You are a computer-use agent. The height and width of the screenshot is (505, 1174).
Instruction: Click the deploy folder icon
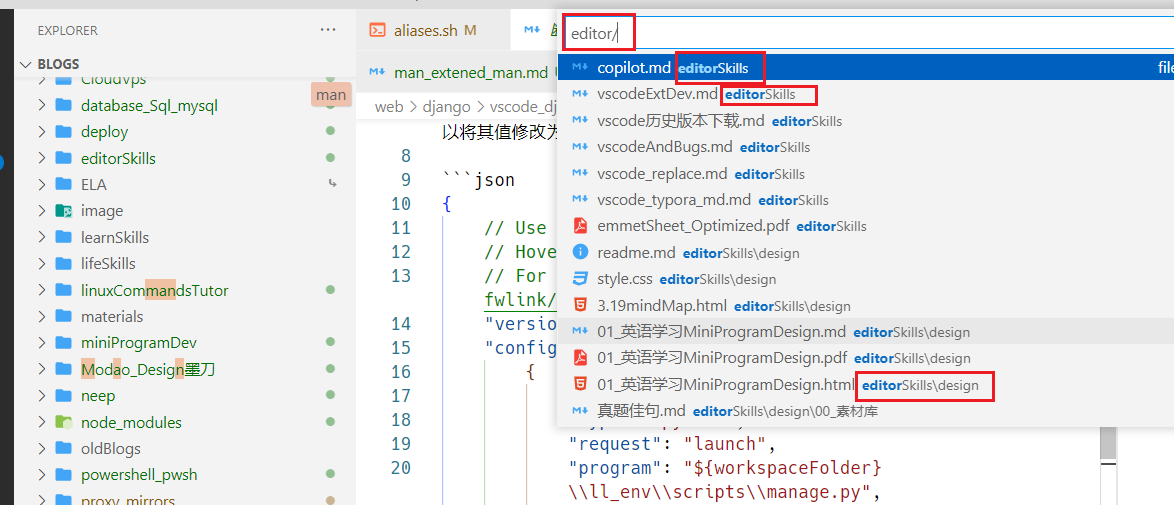[63, 132]
